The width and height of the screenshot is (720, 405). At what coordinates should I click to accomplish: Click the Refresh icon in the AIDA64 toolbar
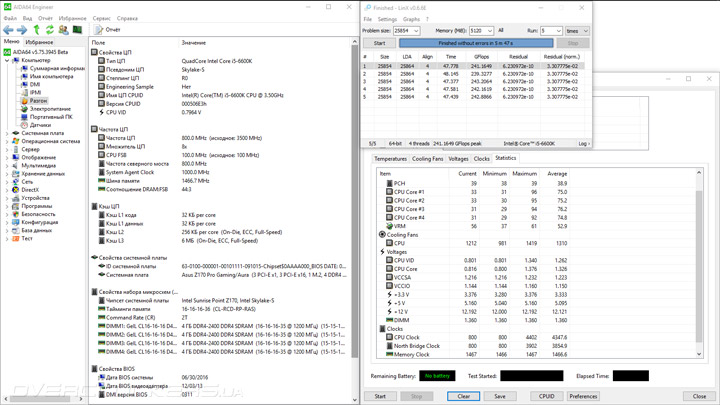(x=50, y=30)
